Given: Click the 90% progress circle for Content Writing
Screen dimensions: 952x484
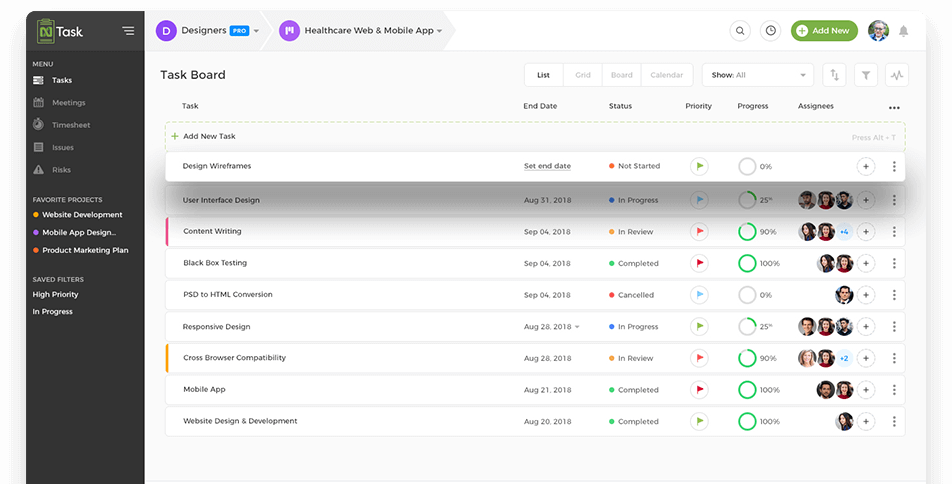Looking at the screenshot, I should point(747,232).
